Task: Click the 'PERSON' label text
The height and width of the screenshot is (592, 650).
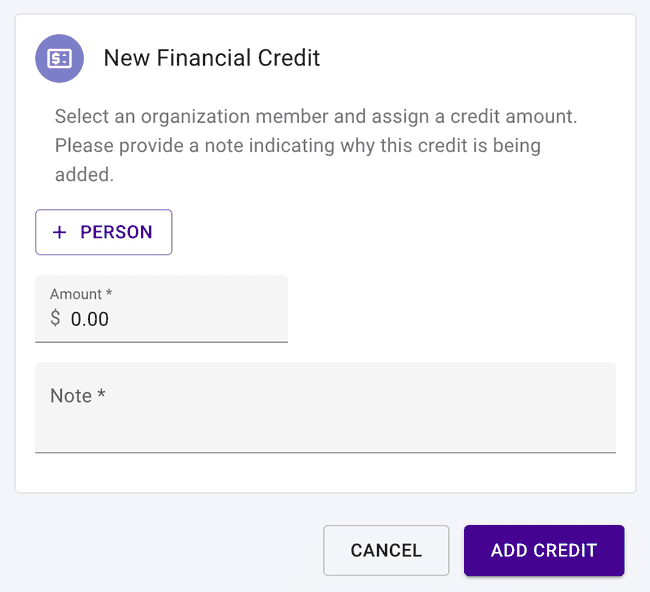Action: [x=116, y=232]
